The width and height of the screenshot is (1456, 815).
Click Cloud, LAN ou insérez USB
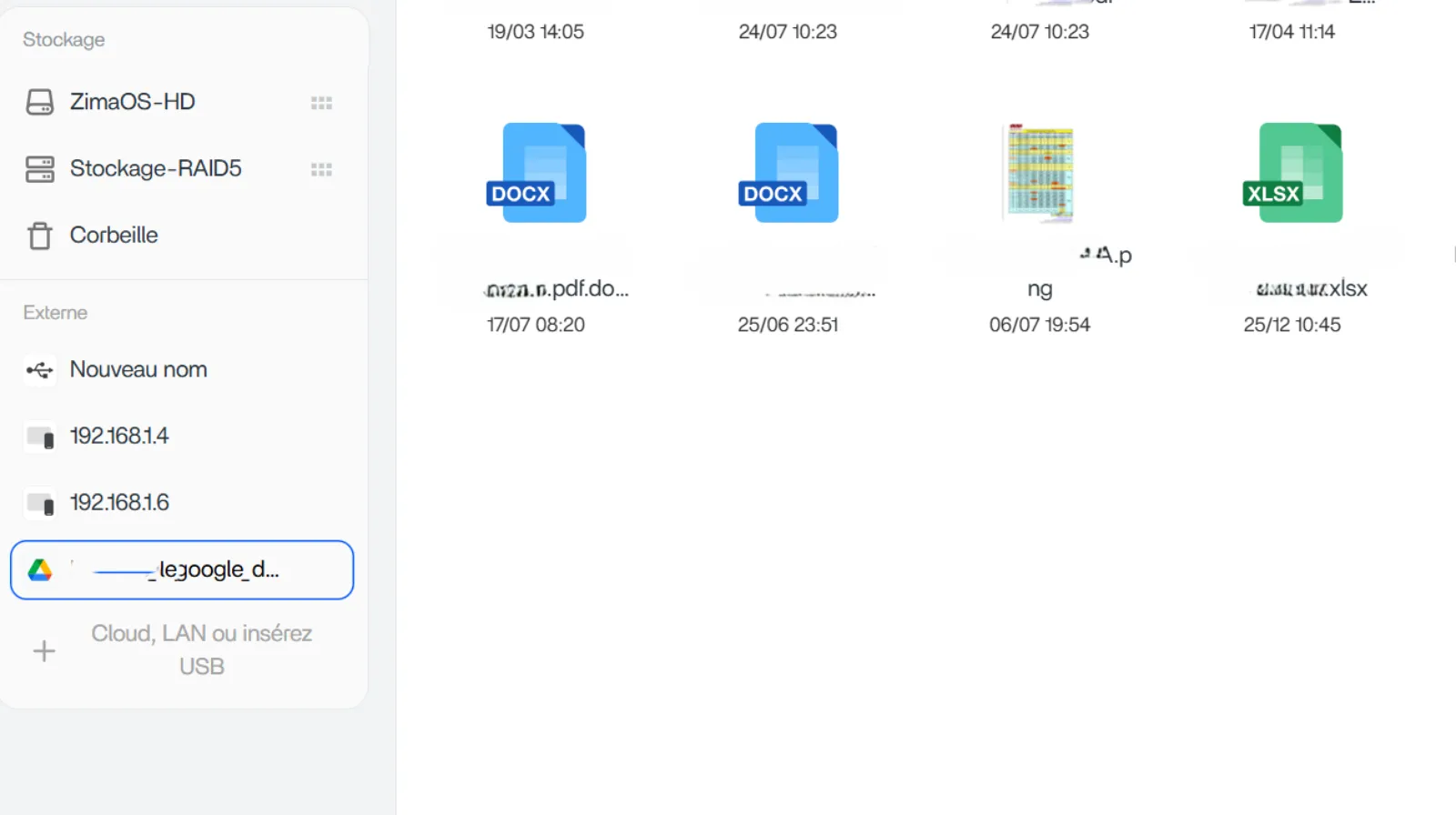point(201,649)
